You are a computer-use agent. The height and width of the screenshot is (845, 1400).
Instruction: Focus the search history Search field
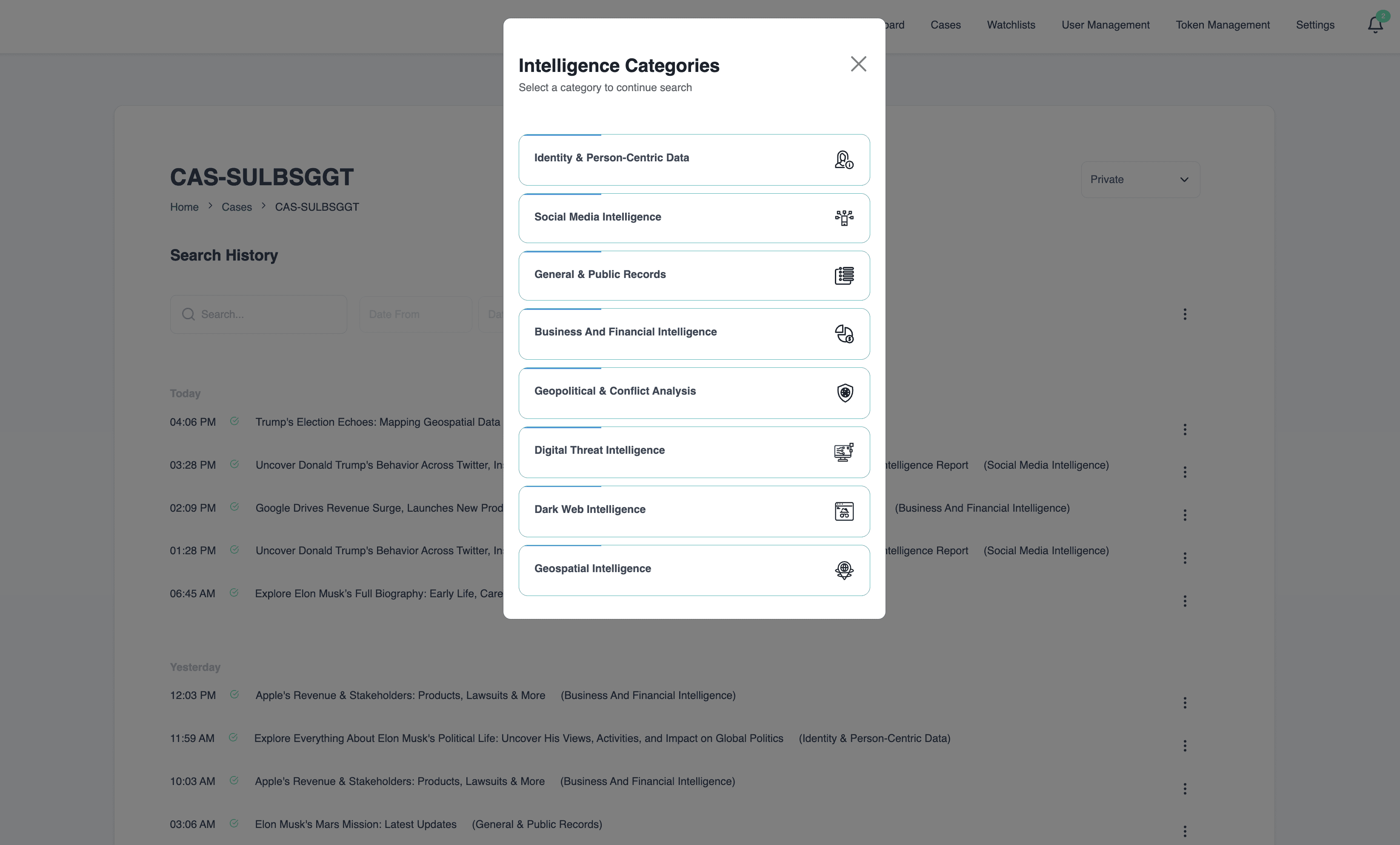point(267,314)
